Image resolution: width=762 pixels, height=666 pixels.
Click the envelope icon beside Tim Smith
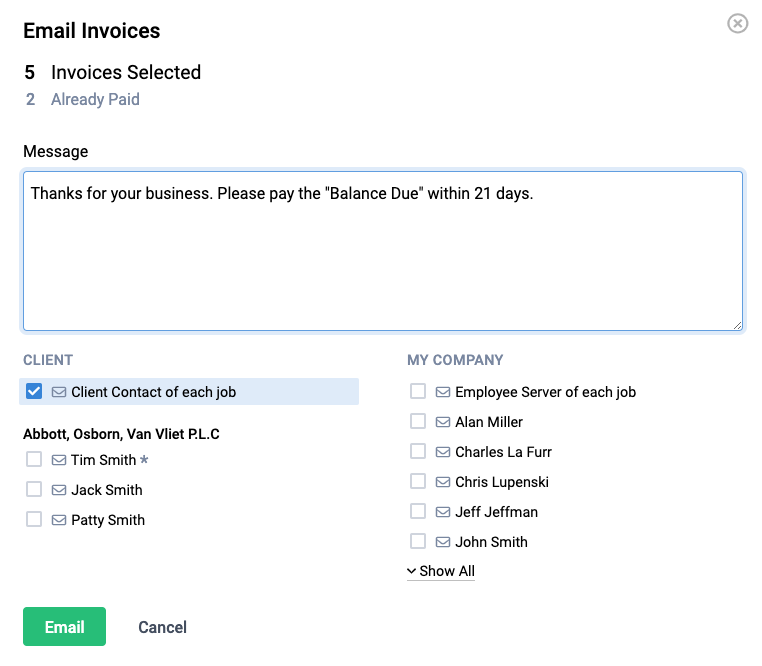click(59, 460)
